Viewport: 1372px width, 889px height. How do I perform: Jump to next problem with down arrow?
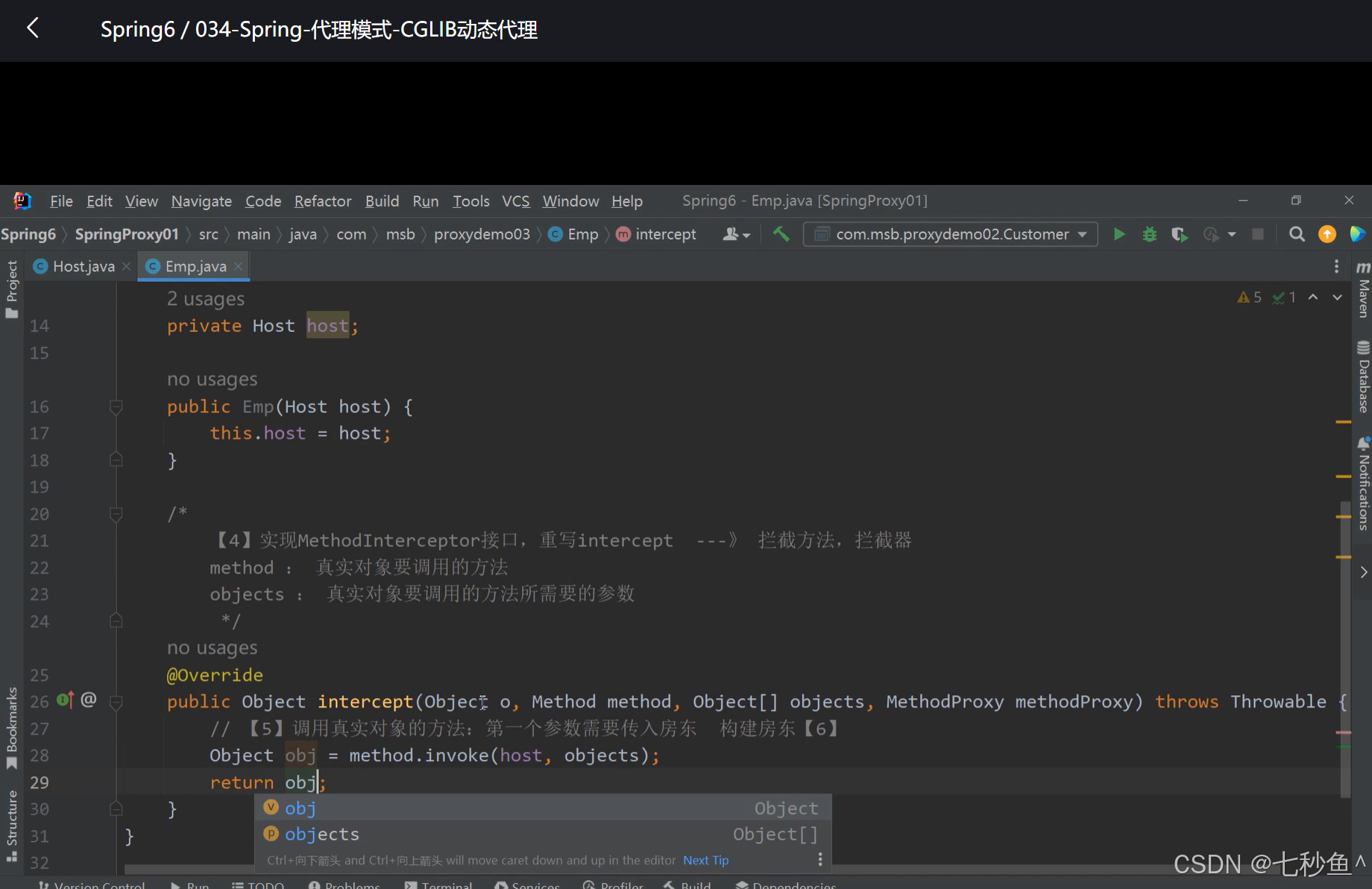pyautogui.click(x=1337, y=297)
